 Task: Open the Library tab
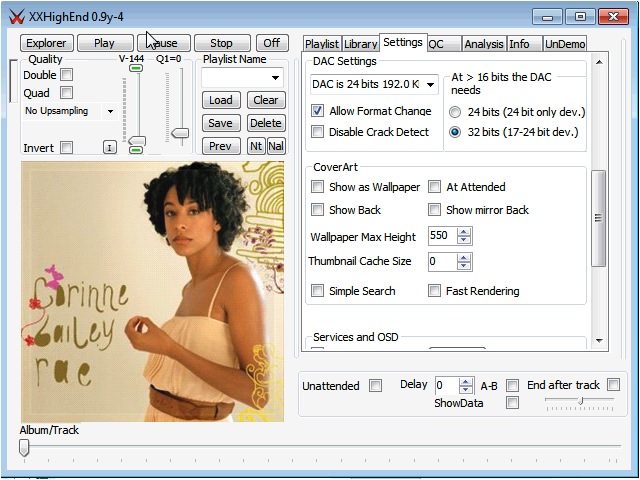(360, 44)
